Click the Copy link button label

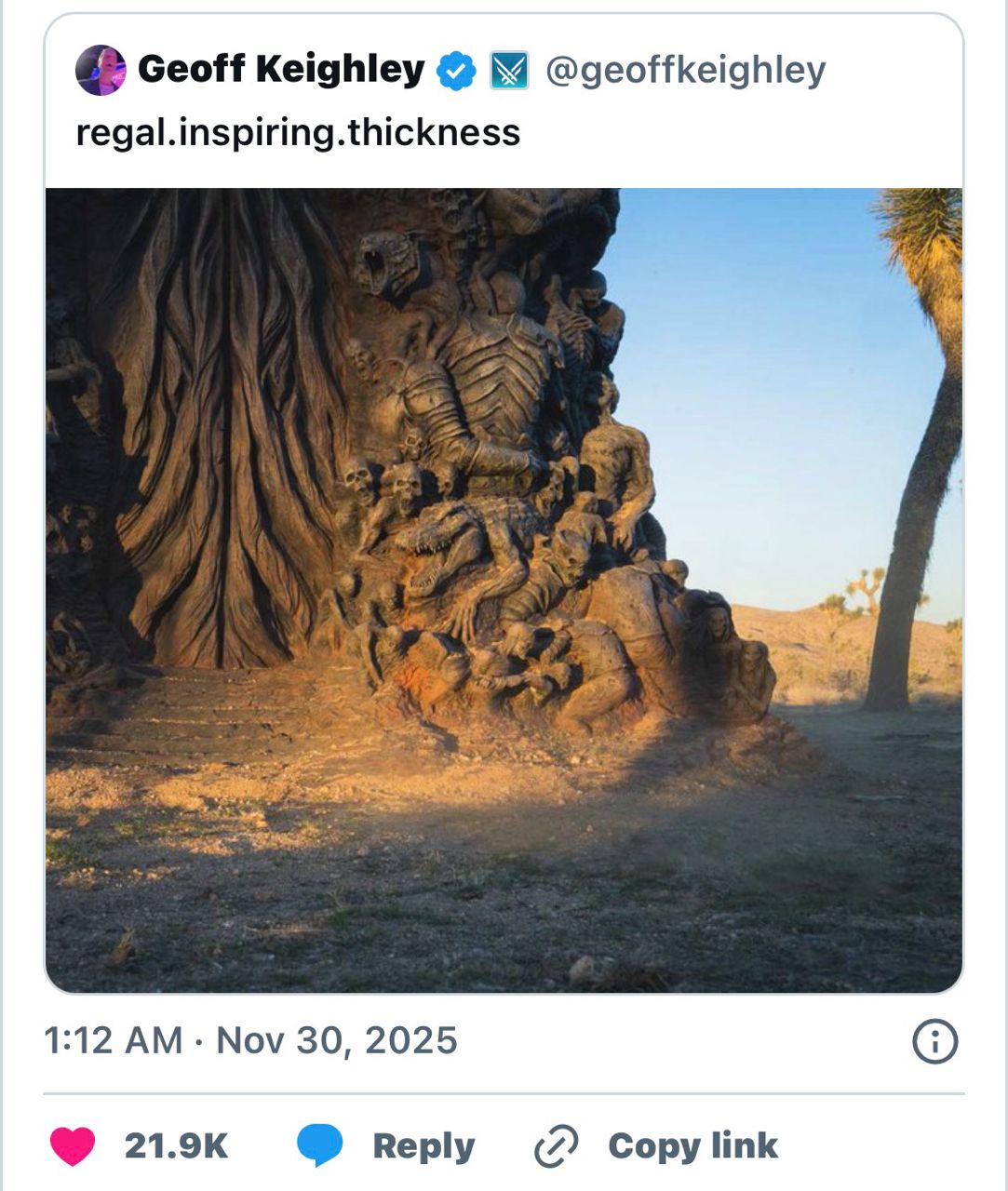(692, 1146)
